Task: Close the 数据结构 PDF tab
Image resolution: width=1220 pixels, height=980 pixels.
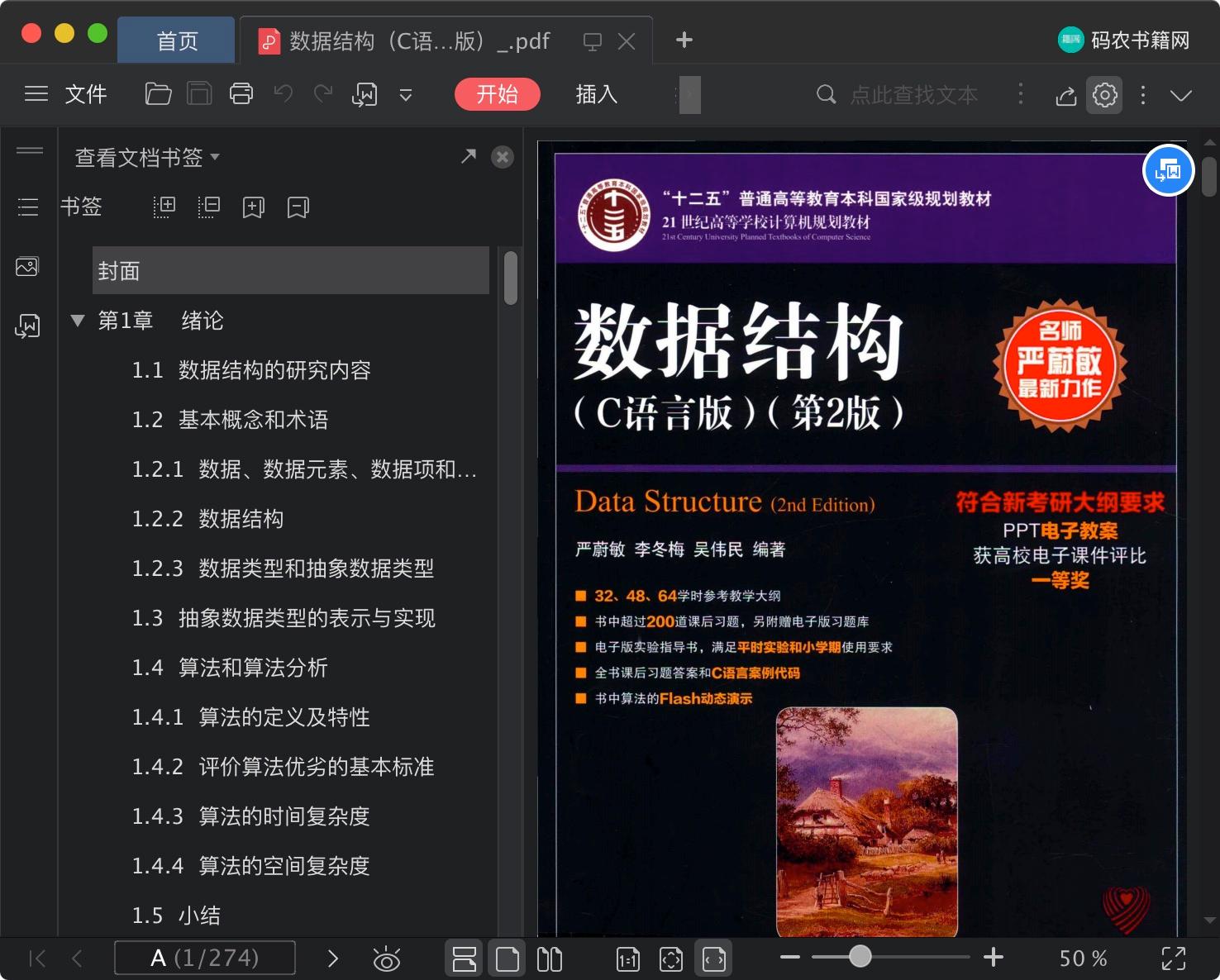Action: click(x=627, y=41)
